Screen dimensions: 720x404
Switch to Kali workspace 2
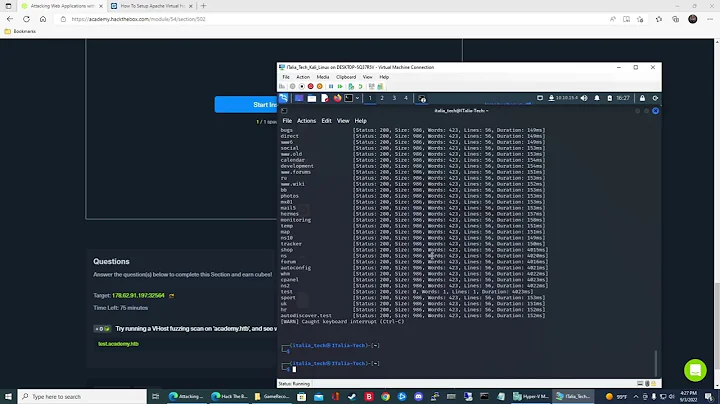[382, 98]
